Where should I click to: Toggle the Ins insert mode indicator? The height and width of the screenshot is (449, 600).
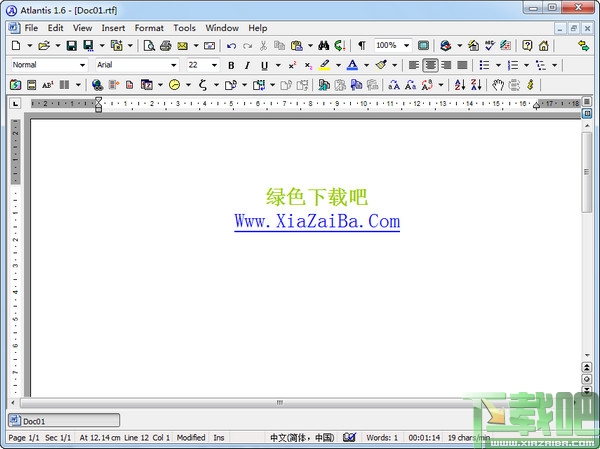tap(219, 437)
